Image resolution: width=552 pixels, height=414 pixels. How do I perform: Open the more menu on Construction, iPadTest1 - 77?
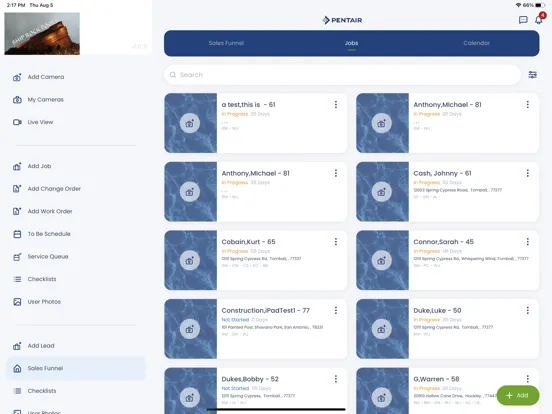click(335, 310)
